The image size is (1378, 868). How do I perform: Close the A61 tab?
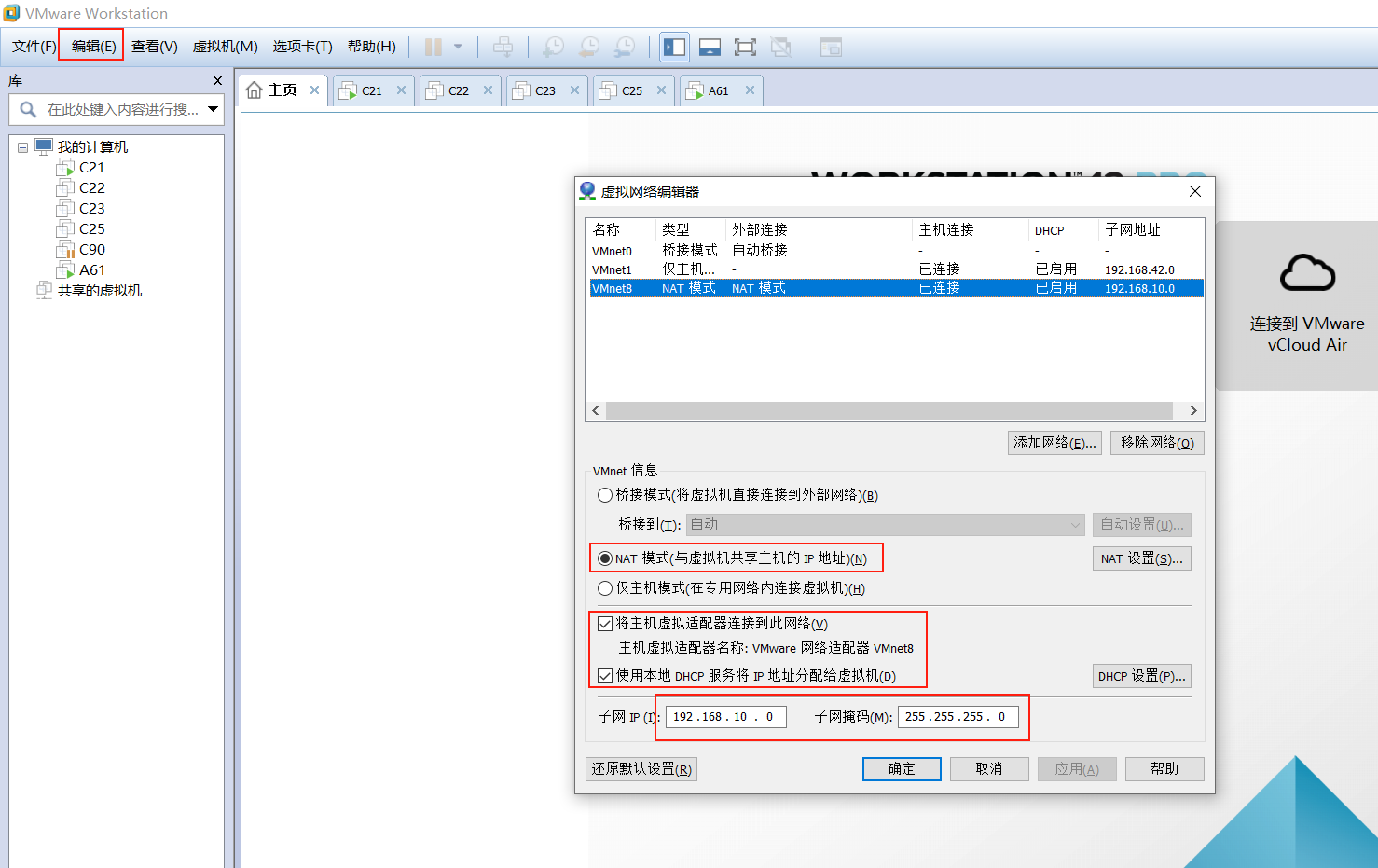pyautogui.click(x=751, y=90)
